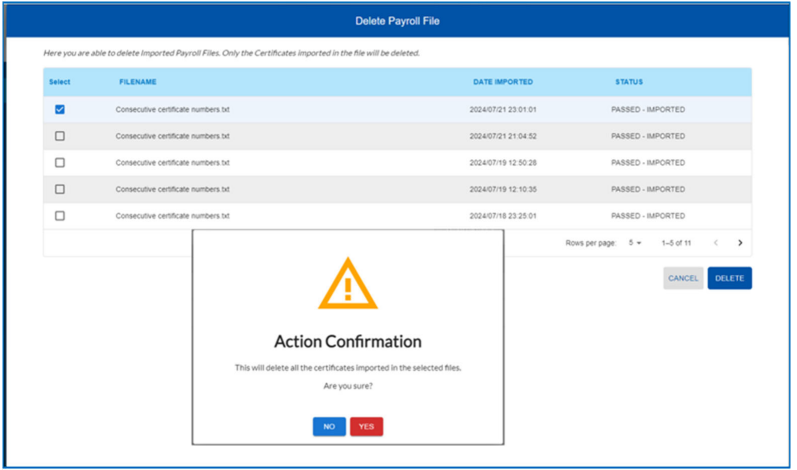Click the status of the 2024/07/18 file row

pos(647,215)
